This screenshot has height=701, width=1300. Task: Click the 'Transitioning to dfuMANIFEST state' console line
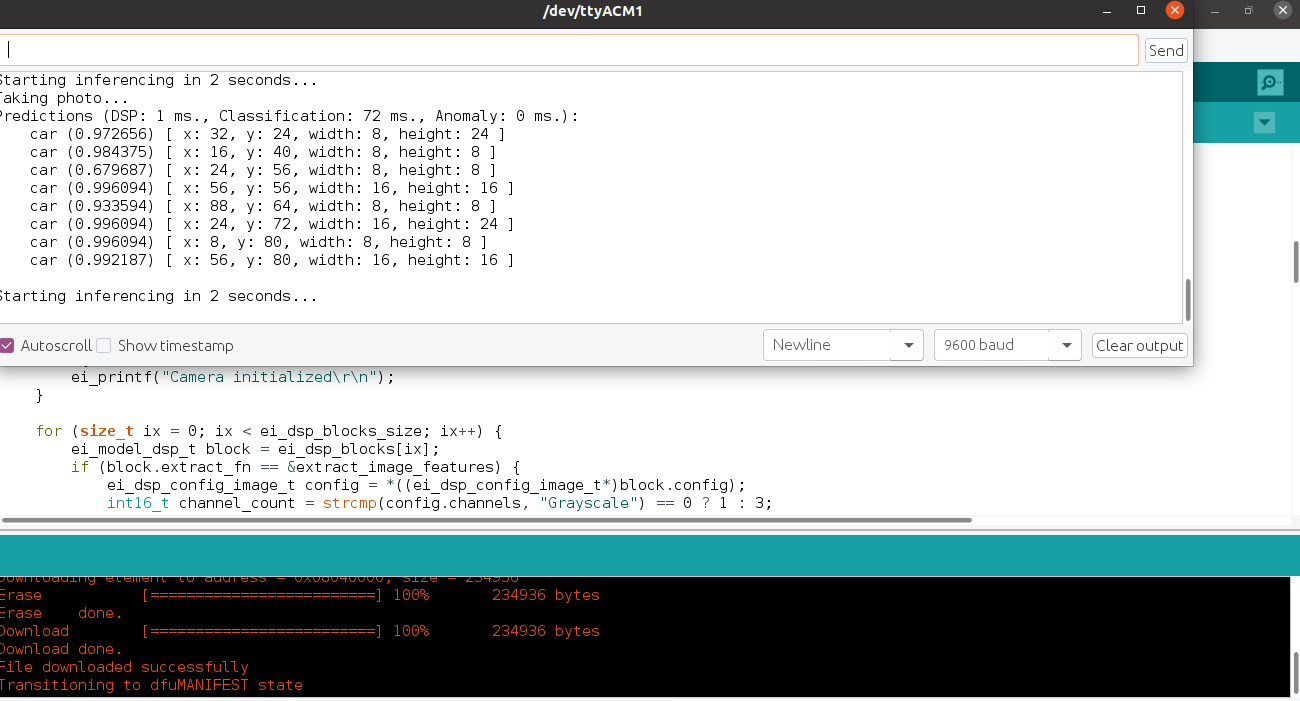[x=151, y=685]
